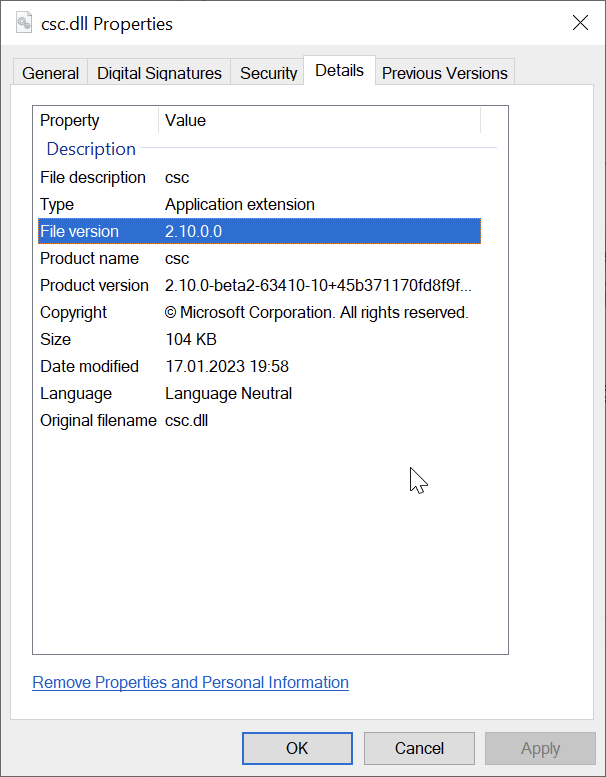
Task: Click the Apply button
Action: tap(540, 748)
